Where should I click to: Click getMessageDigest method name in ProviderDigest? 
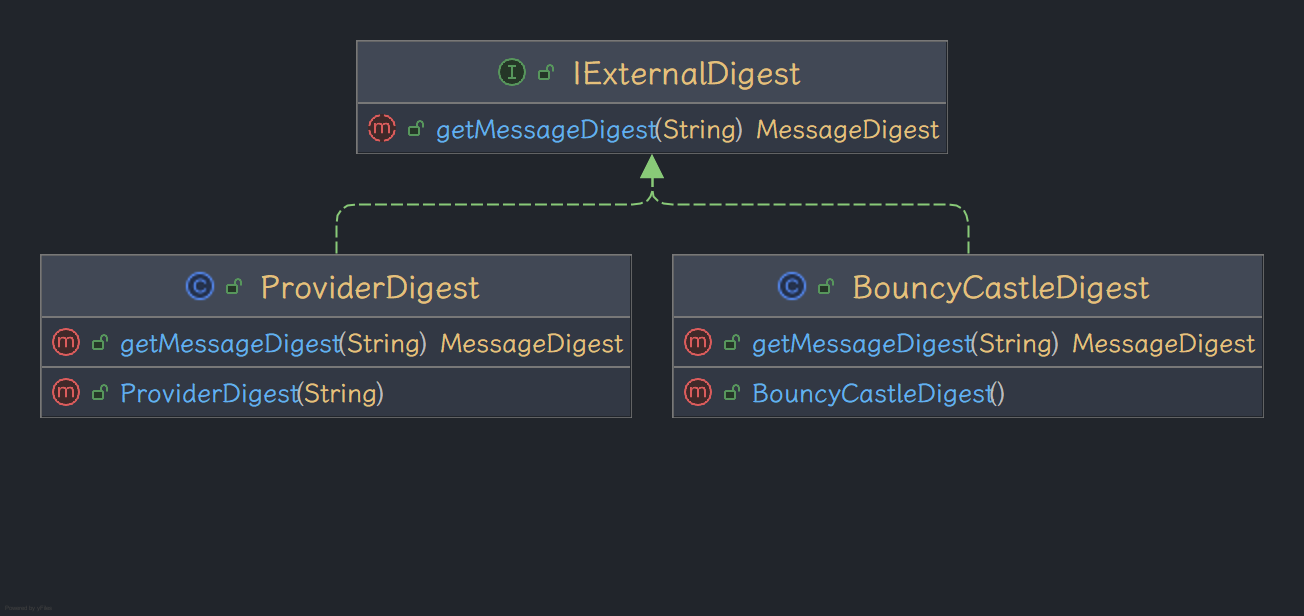pyautogui.click(x=230, y=344)
